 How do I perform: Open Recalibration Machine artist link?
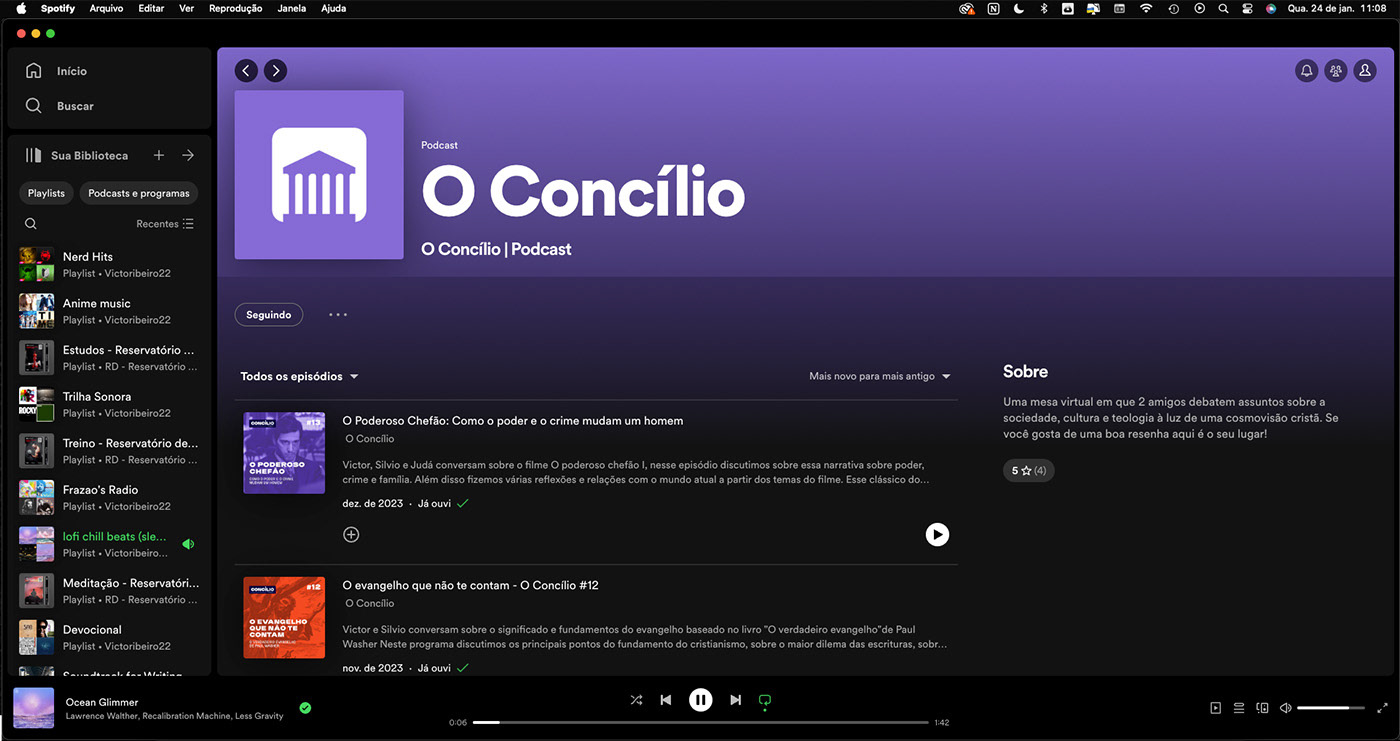[187, 716]
